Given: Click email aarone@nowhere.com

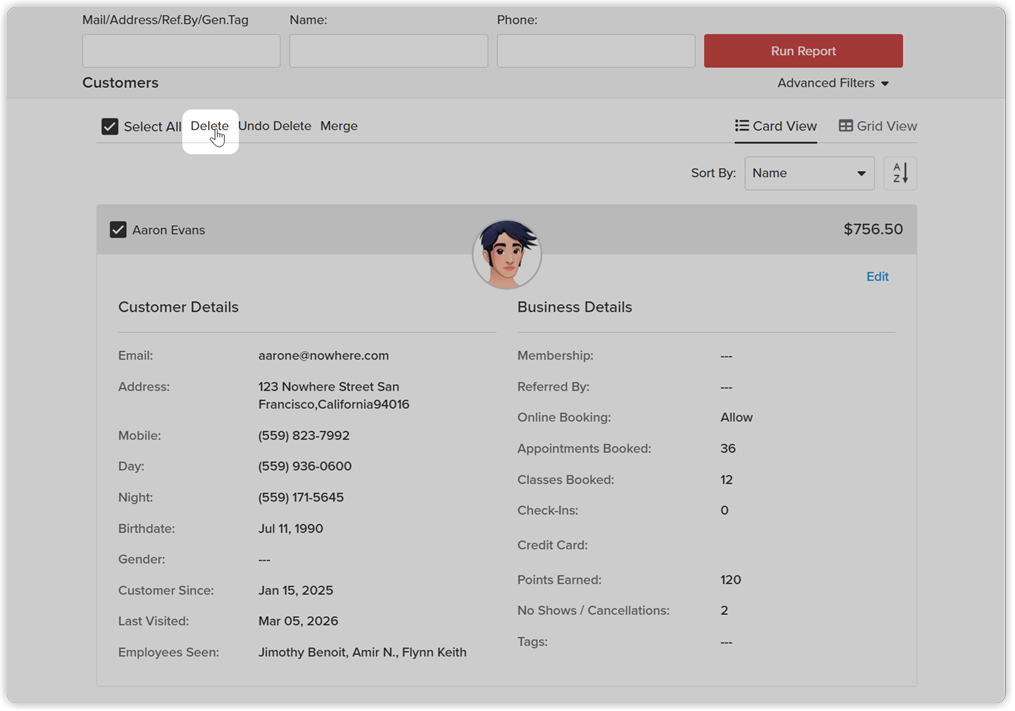Looking at the screenshot, I should click(x=324, y=356).
